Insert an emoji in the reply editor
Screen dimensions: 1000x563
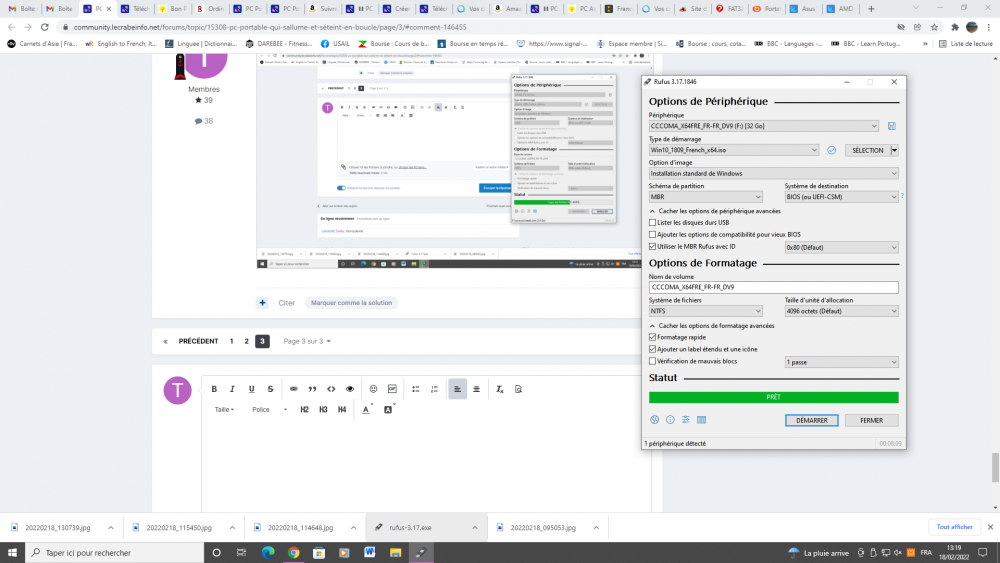click(x=374, y=389)
